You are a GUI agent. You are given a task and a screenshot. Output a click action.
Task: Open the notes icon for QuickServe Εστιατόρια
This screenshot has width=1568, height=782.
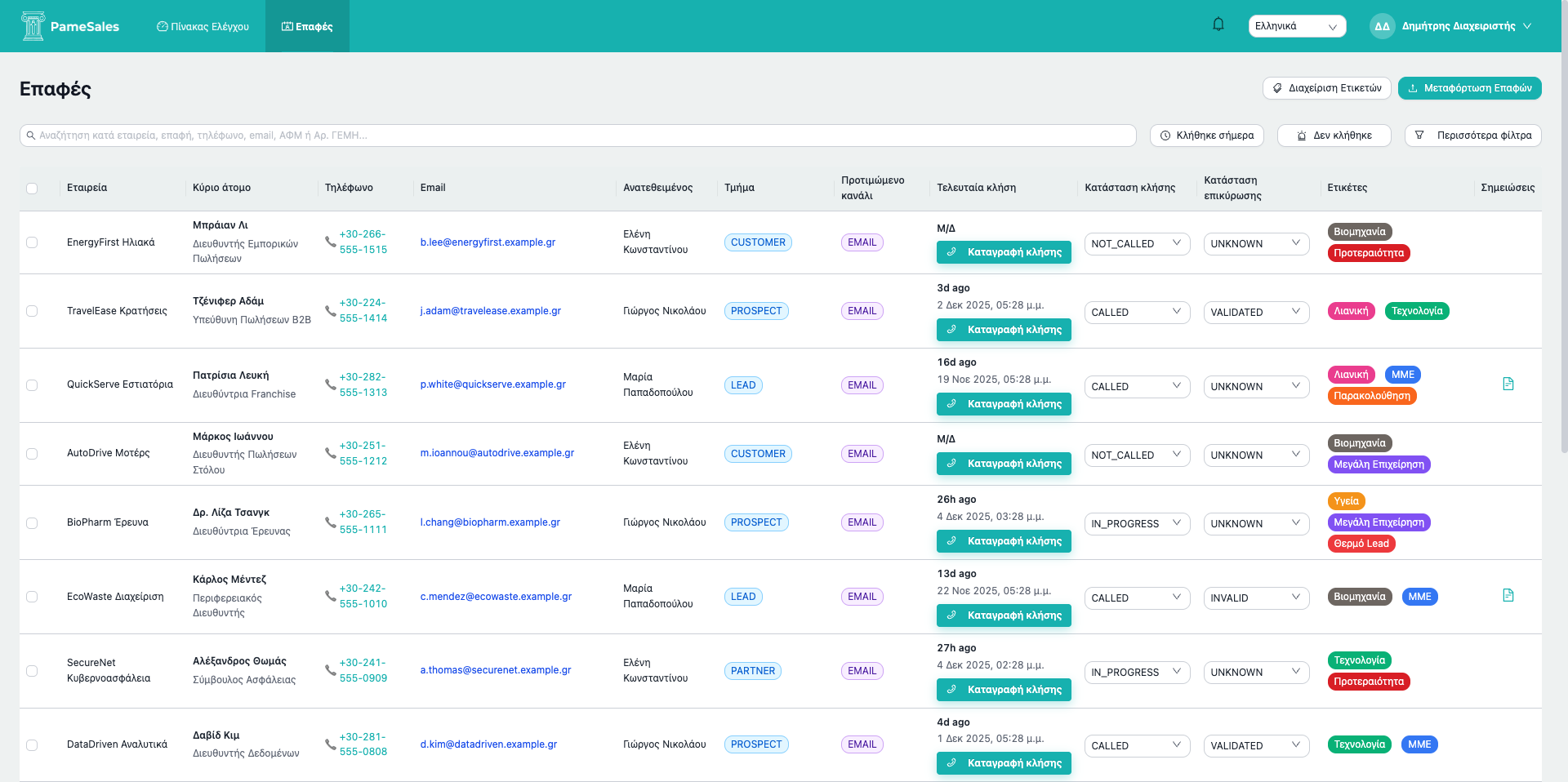[1508, 384]
